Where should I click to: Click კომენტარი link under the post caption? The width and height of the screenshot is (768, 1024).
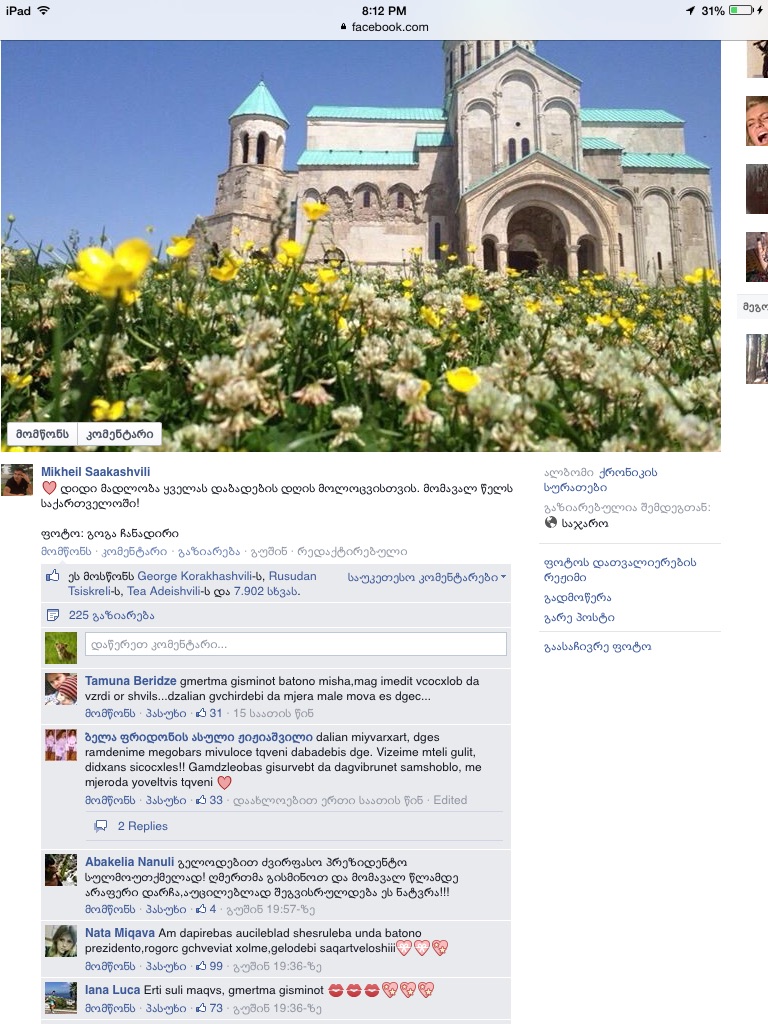coord(135,551)
